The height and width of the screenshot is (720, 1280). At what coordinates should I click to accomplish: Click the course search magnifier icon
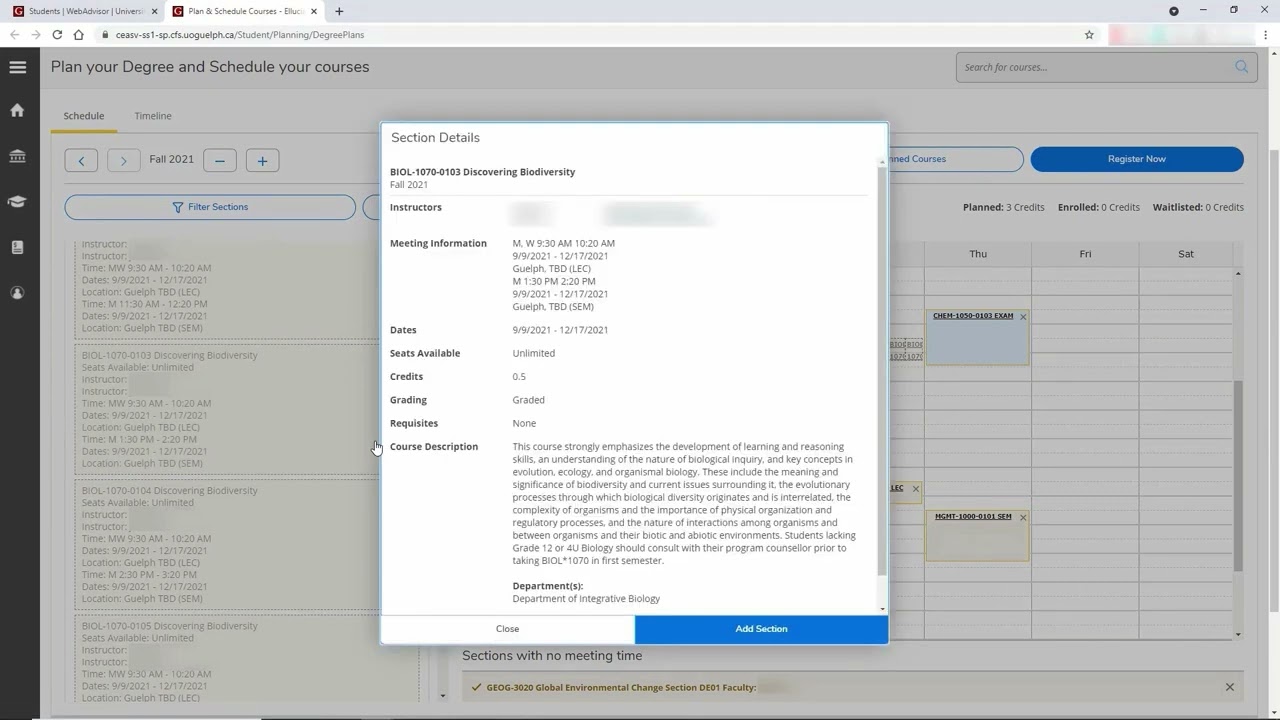tap(1241, 67)
